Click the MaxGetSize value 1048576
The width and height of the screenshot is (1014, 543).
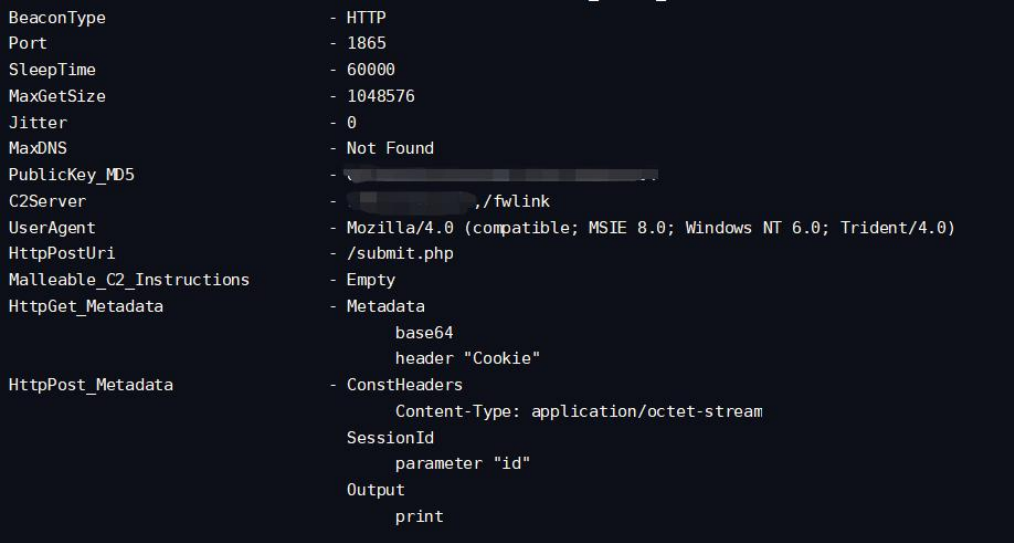(380, 96)
